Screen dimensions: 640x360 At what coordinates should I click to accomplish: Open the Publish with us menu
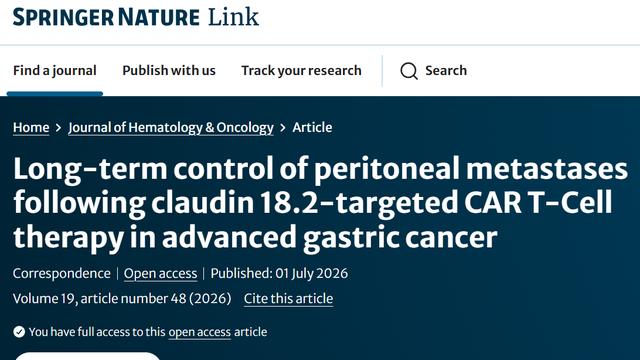click(x=169, y=71)
